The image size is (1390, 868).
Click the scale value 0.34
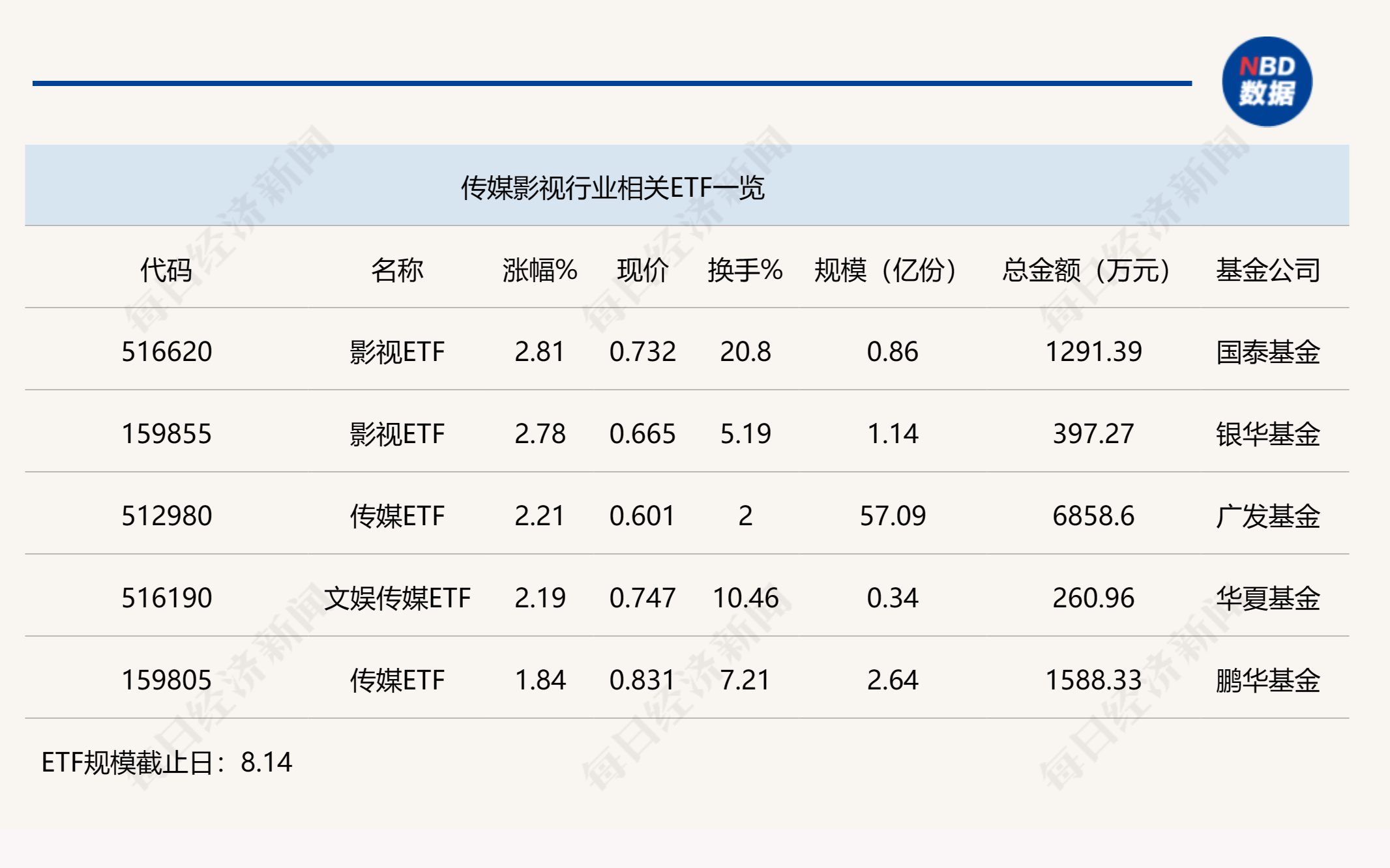click(893, 598)
